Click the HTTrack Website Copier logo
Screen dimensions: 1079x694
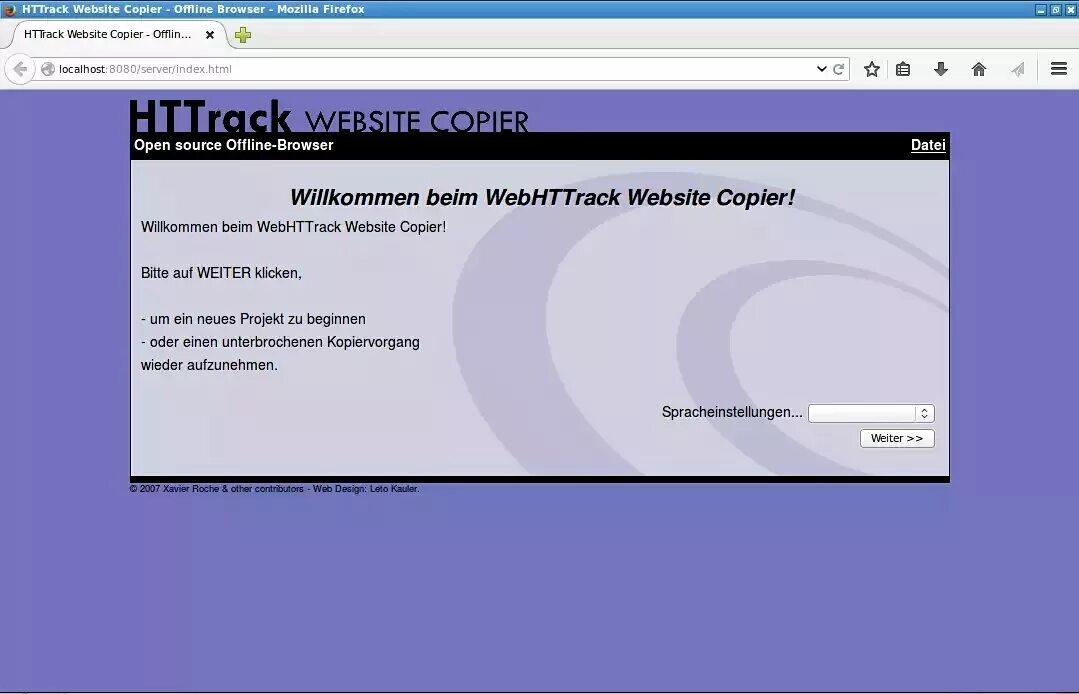click(x=329, y=116)
